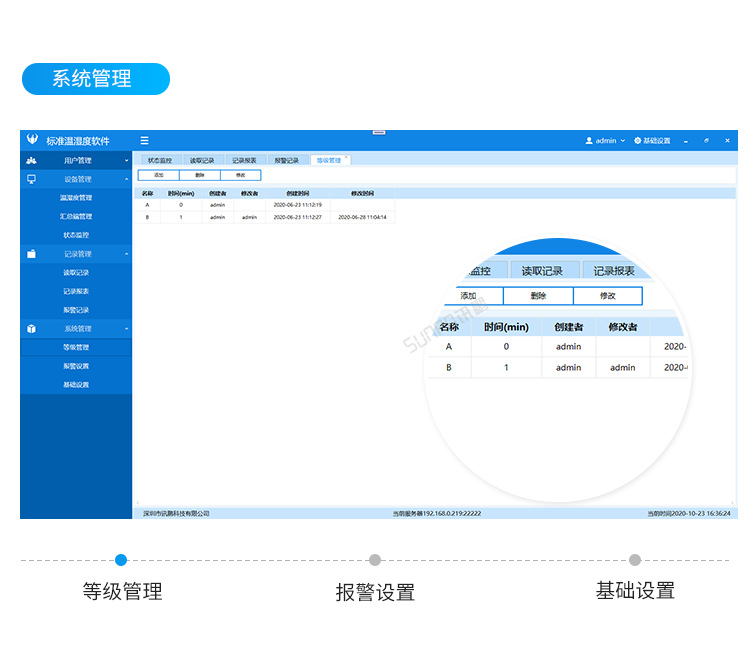
Task: Open 温湿度管理 in the sidebar
Action: coord(76,198)
